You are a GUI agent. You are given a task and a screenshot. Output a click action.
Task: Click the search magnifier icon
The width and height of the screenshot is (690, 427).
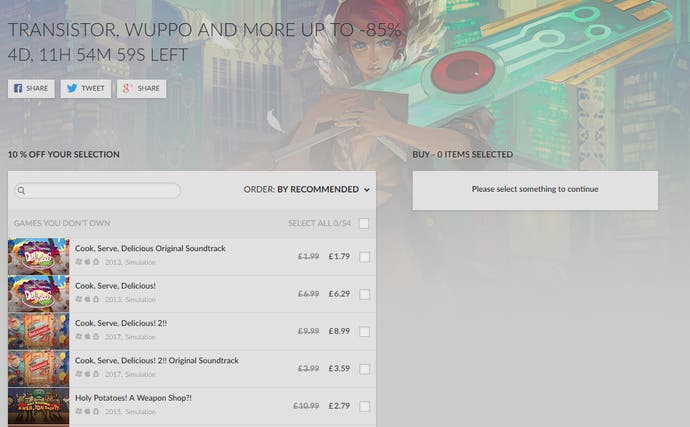pos(21,191)
